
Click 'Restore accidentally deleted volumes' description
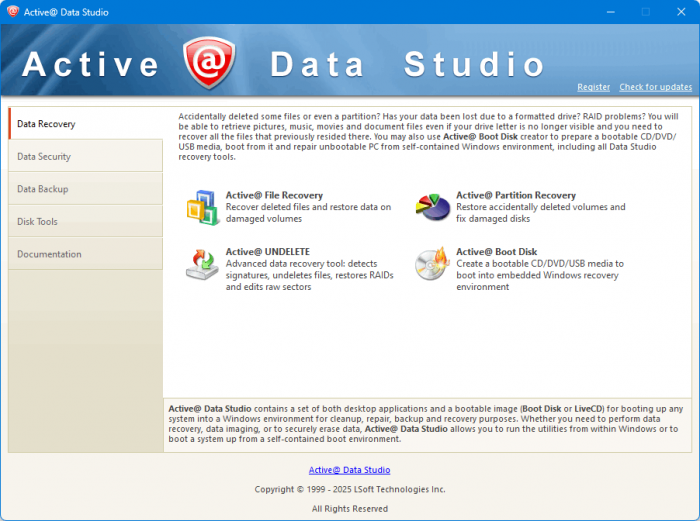pos(541,213)
